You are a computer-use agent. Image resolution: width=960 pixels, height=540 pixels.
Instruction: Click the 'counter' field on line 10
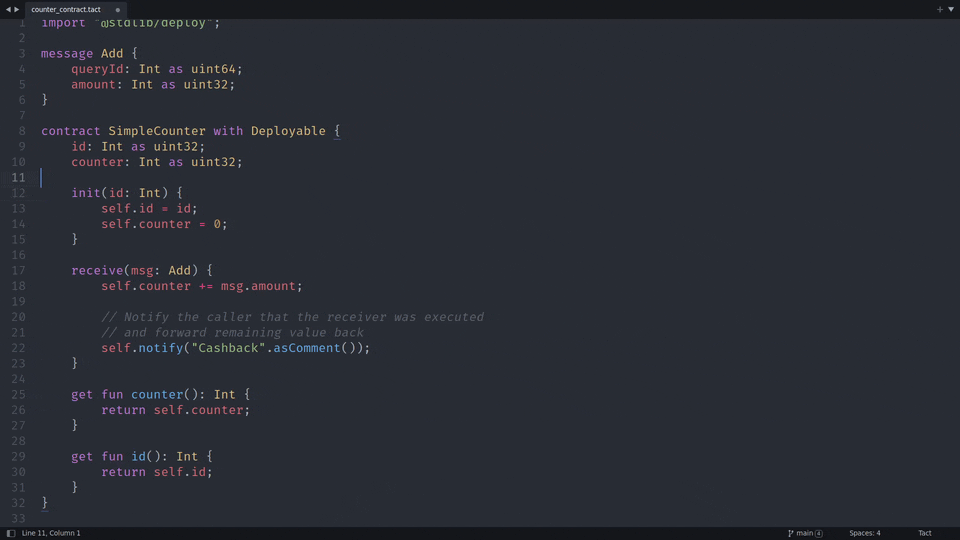[x=97, y=162]
